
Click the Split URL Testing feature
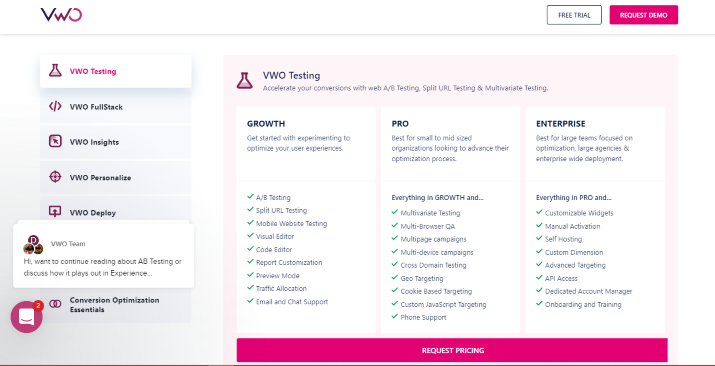281,211
